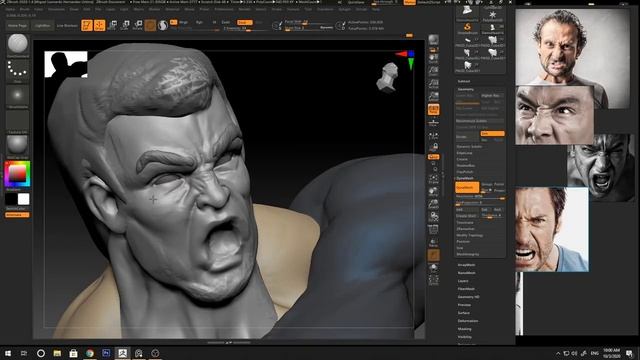The image size is (640, 360).
Task: Click the L.Sym local symmetry icon
Action: tap(433, 136)
